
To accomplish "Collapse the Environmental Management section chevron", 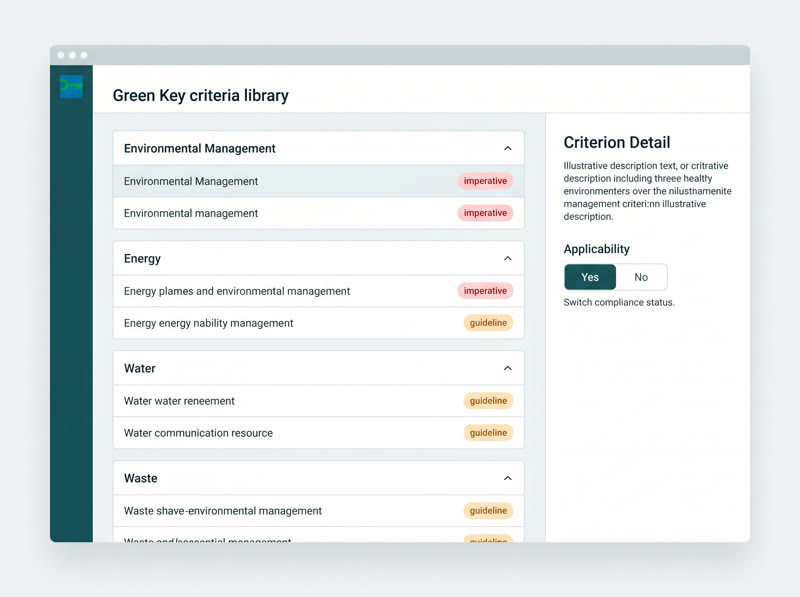I will [x=508, y=148].
